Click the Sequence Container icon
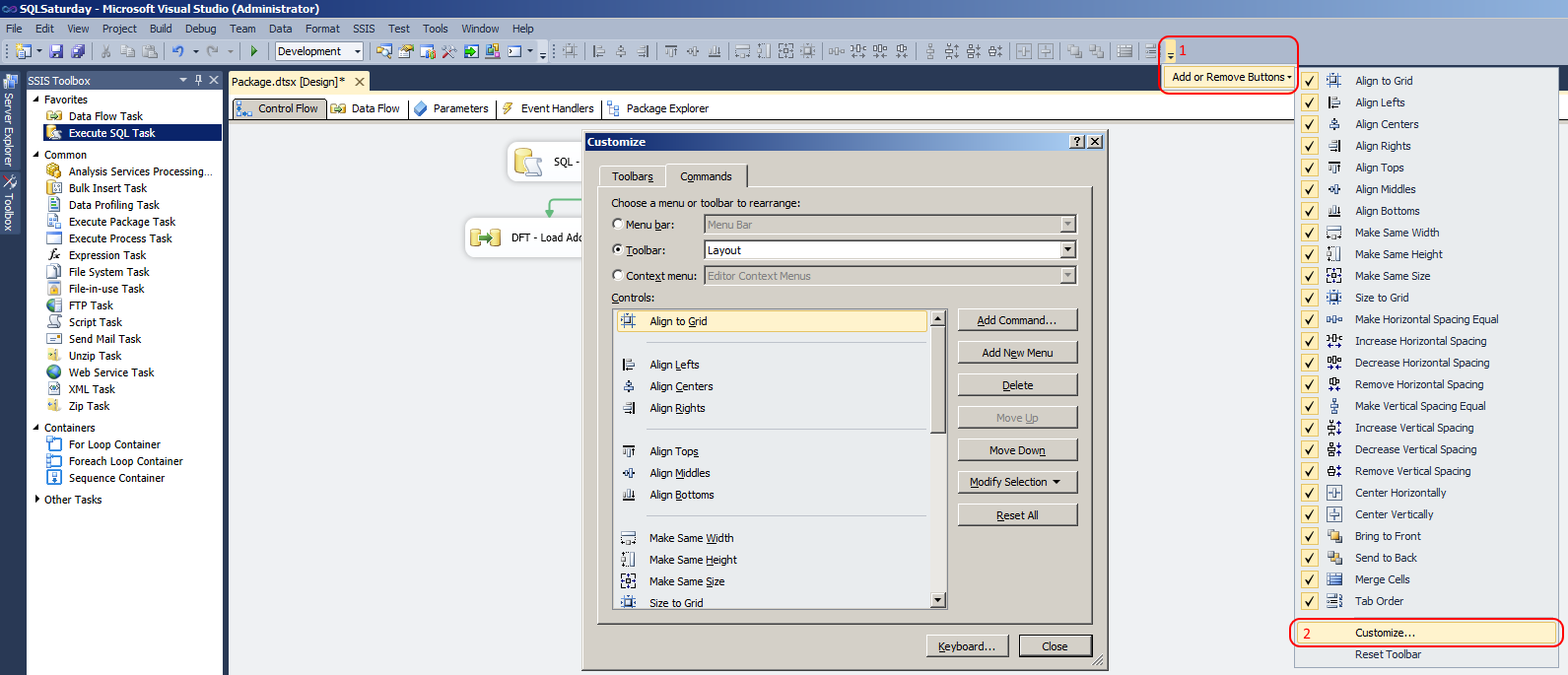The height and width of the screenshot is (675, 1568). tap(54, 478)
